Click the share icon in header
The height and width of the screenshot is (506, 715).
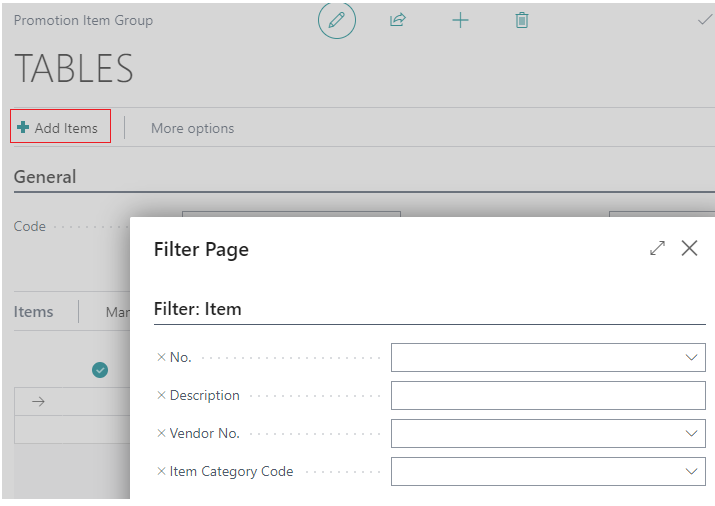click(398, 20)
